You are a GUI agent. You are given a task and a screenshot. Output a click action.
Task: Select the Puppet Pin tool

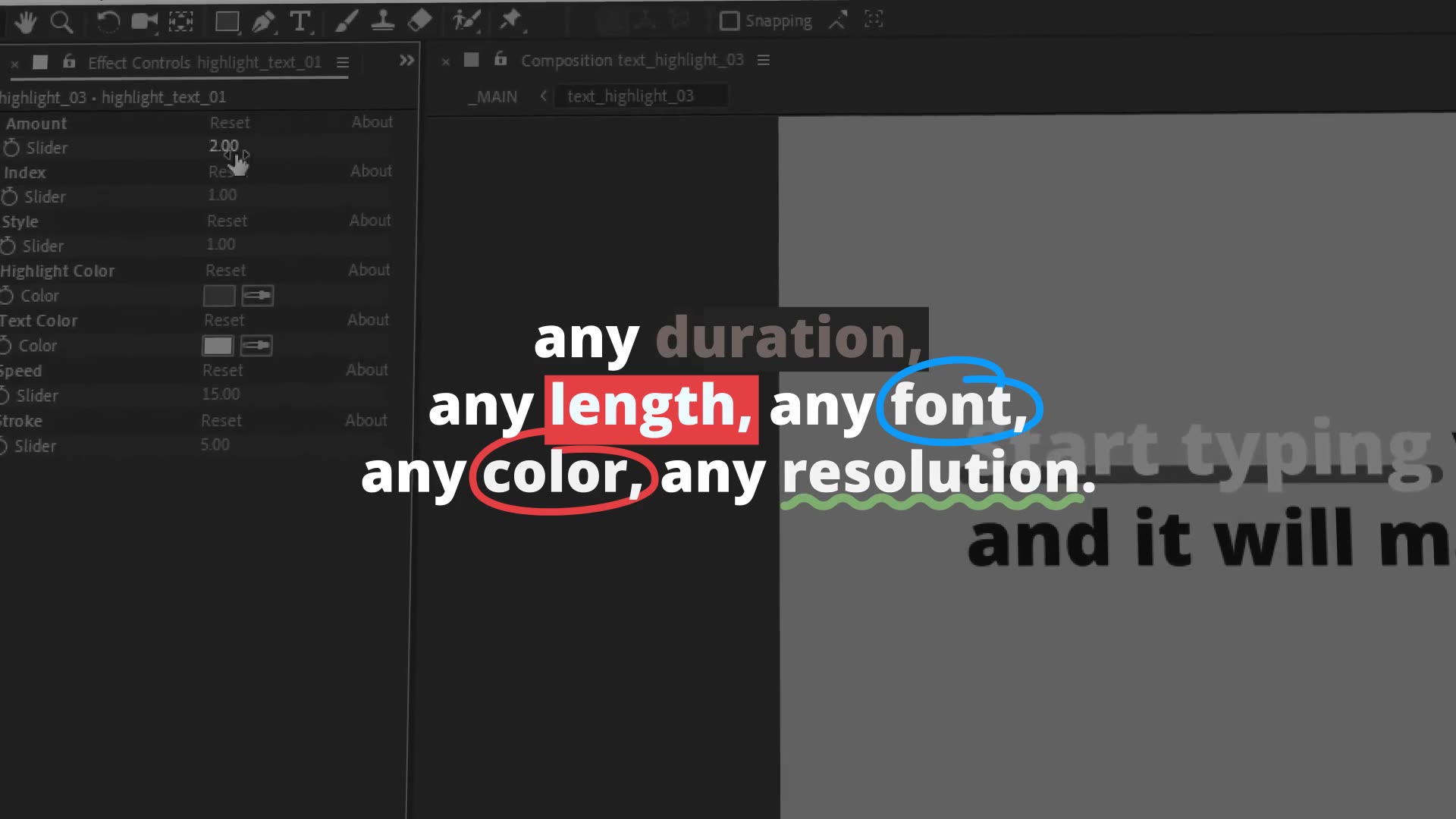click(x=512, y=20)
